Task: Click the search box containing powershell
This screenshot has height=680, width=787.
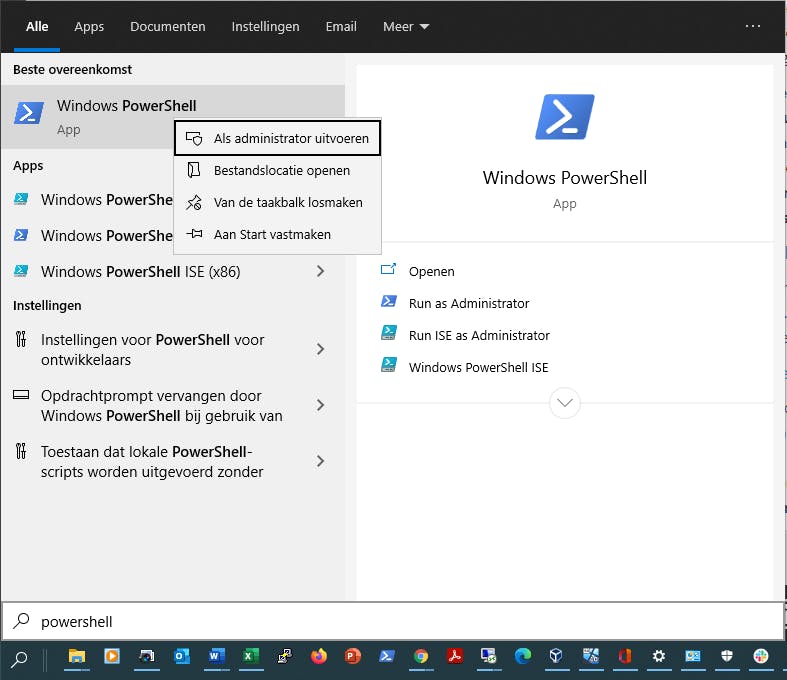Action: point(394,621)
